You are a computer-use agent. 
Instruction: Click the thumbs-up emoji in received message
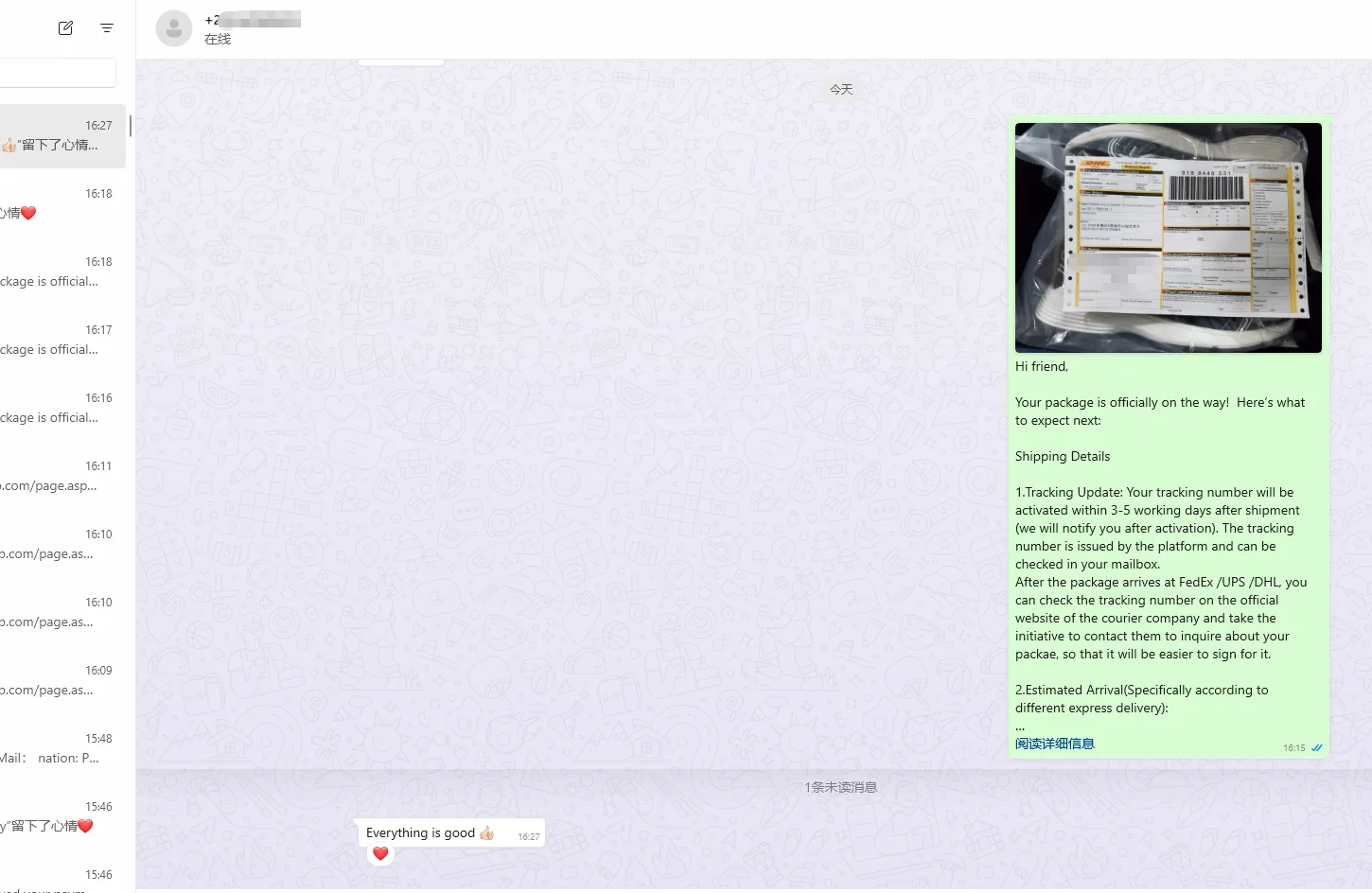tap(486, 833)
